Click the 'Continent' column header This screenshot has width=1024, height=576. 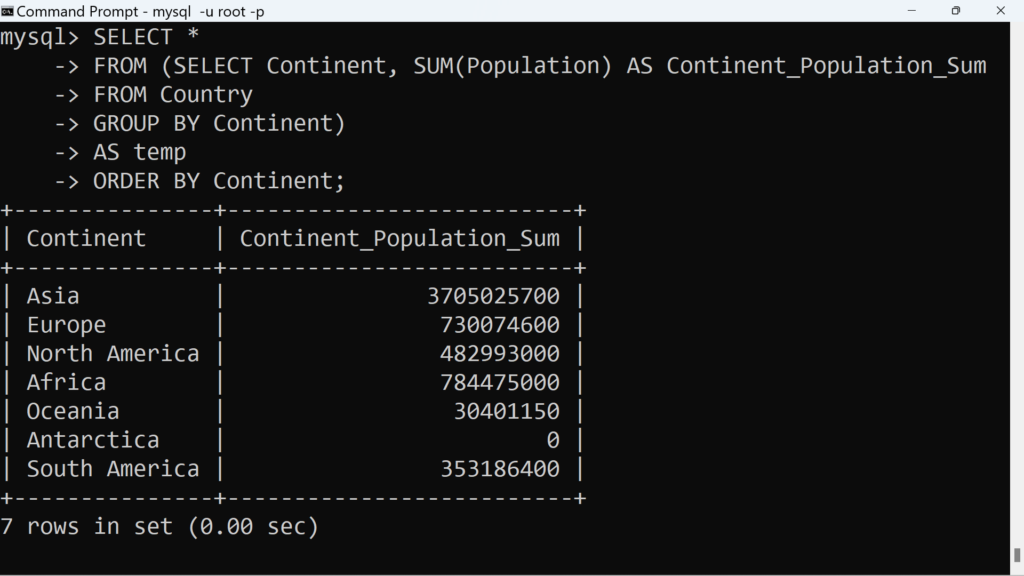click(86, 238)
